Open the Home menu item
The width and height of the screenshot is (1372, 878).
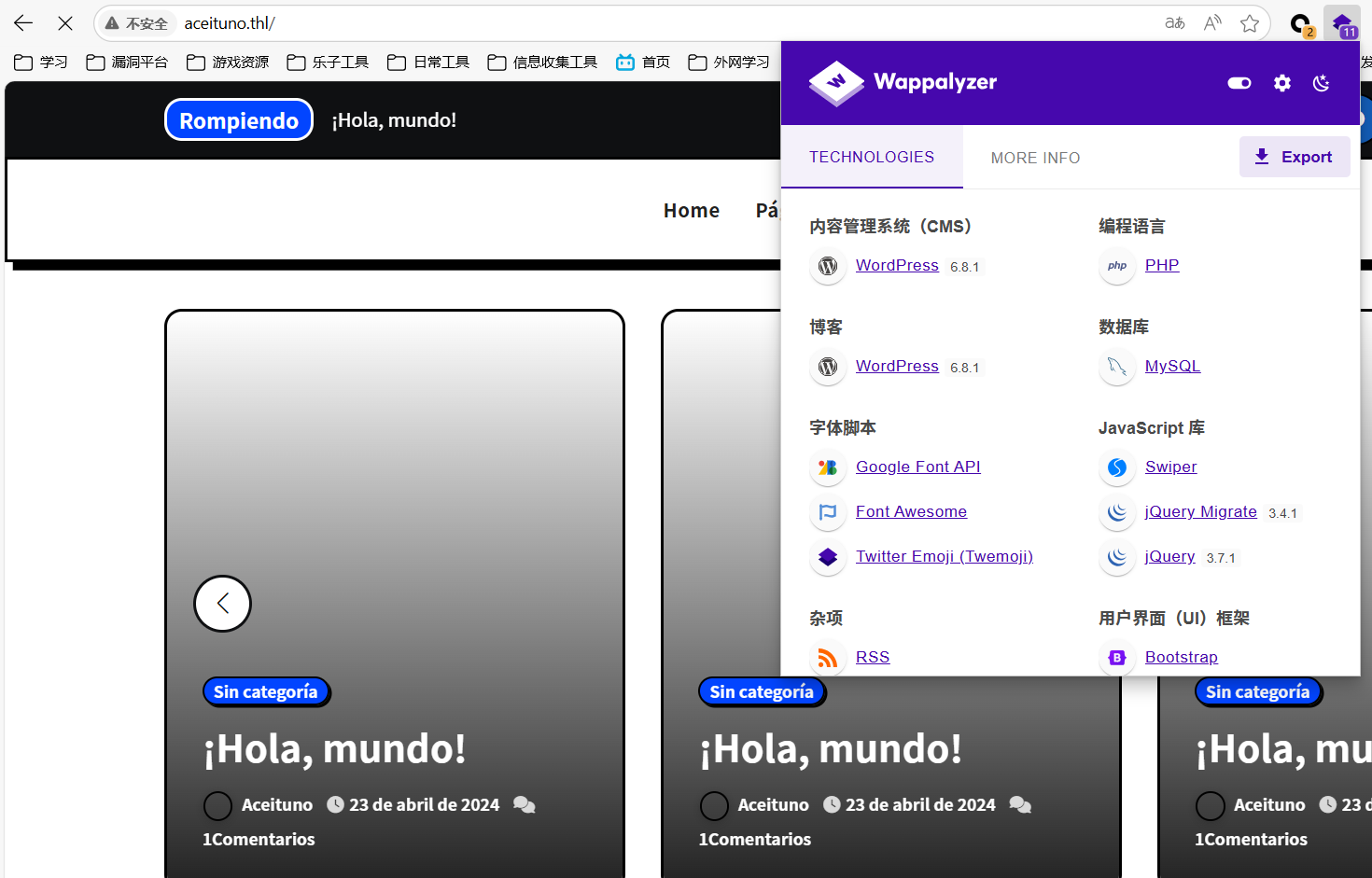pos(692,211)
